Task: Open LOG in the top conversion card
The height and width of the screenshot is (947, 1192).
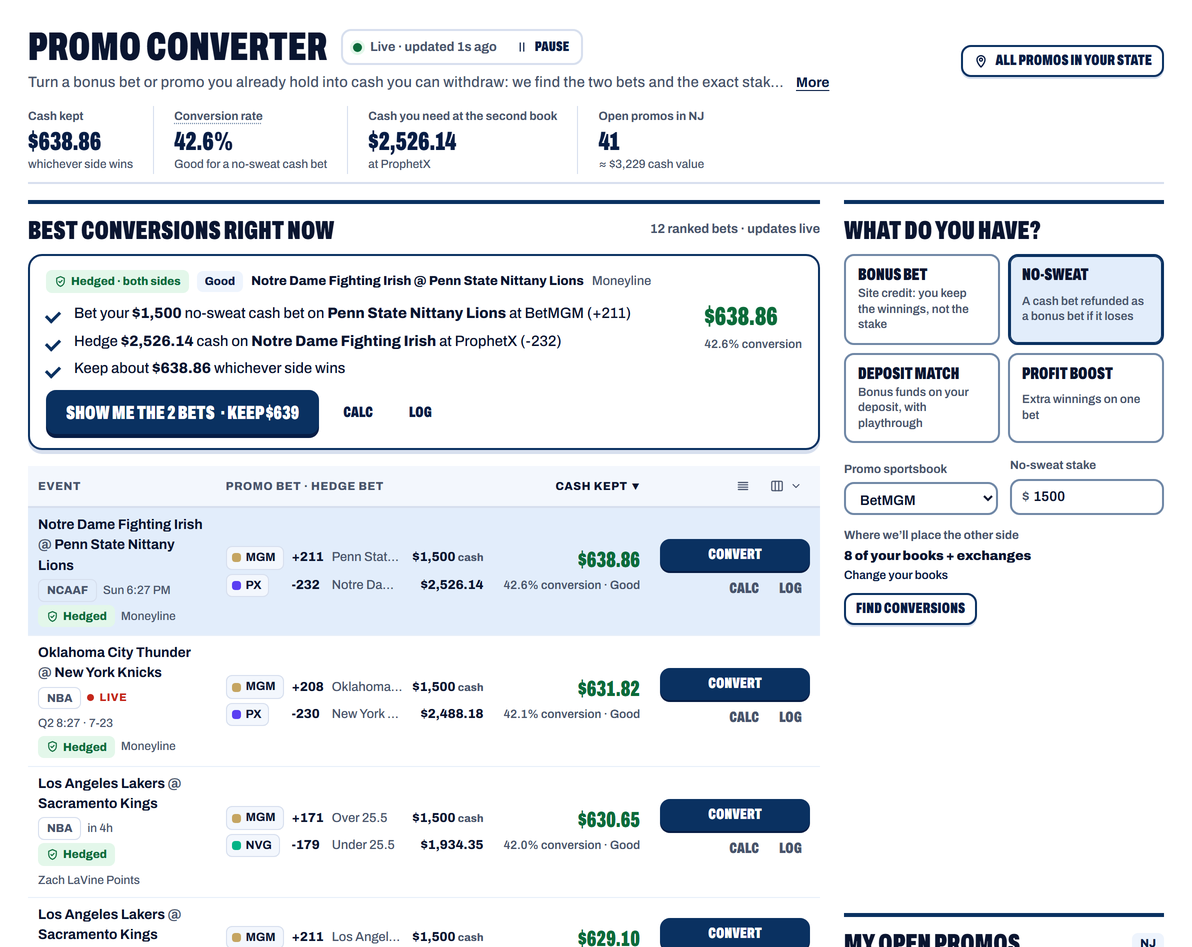Action: point(420,412)
